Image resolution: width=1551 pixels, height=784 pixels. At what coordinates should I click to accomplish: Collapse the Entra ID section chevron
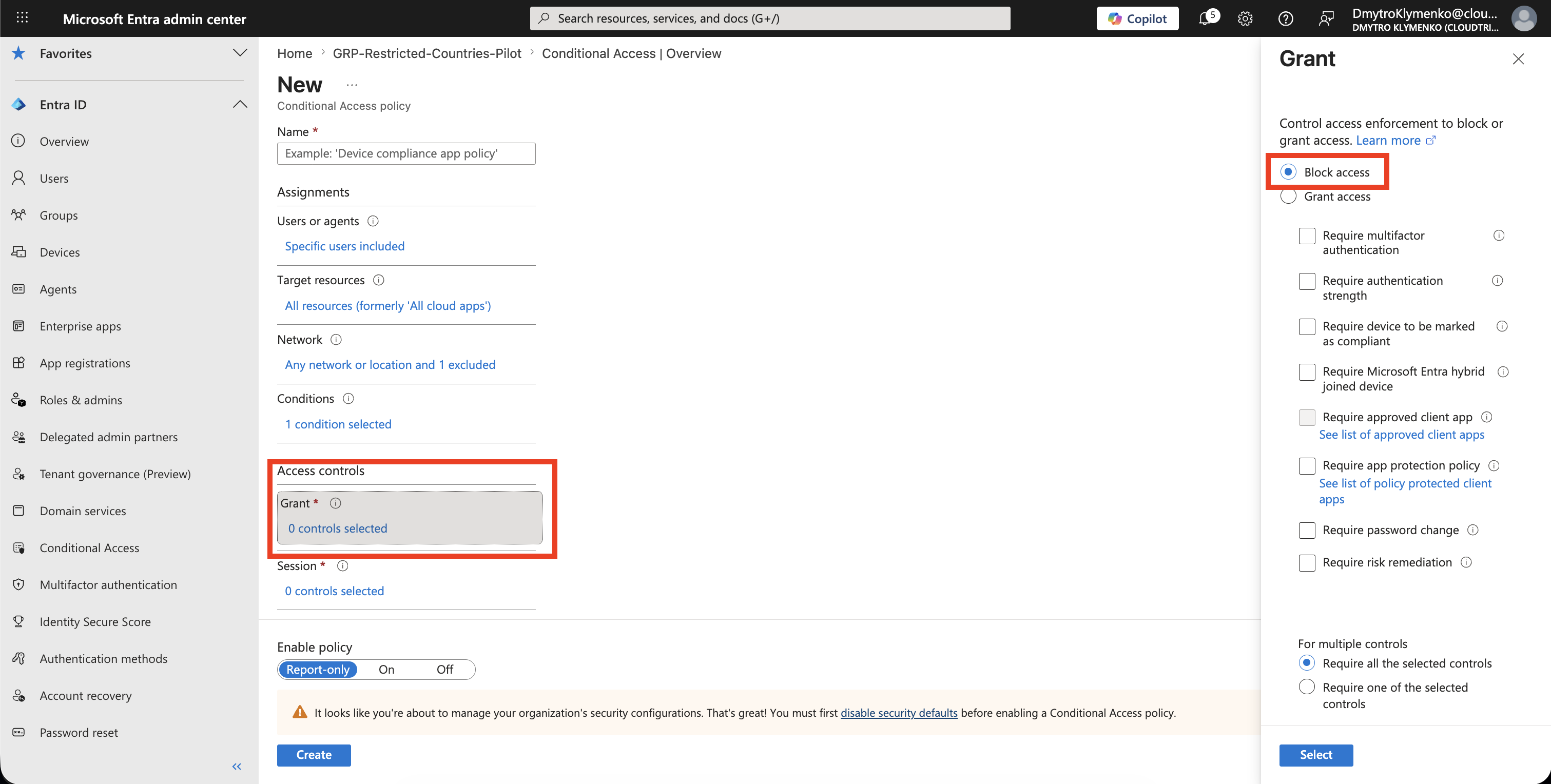point(240,104)
